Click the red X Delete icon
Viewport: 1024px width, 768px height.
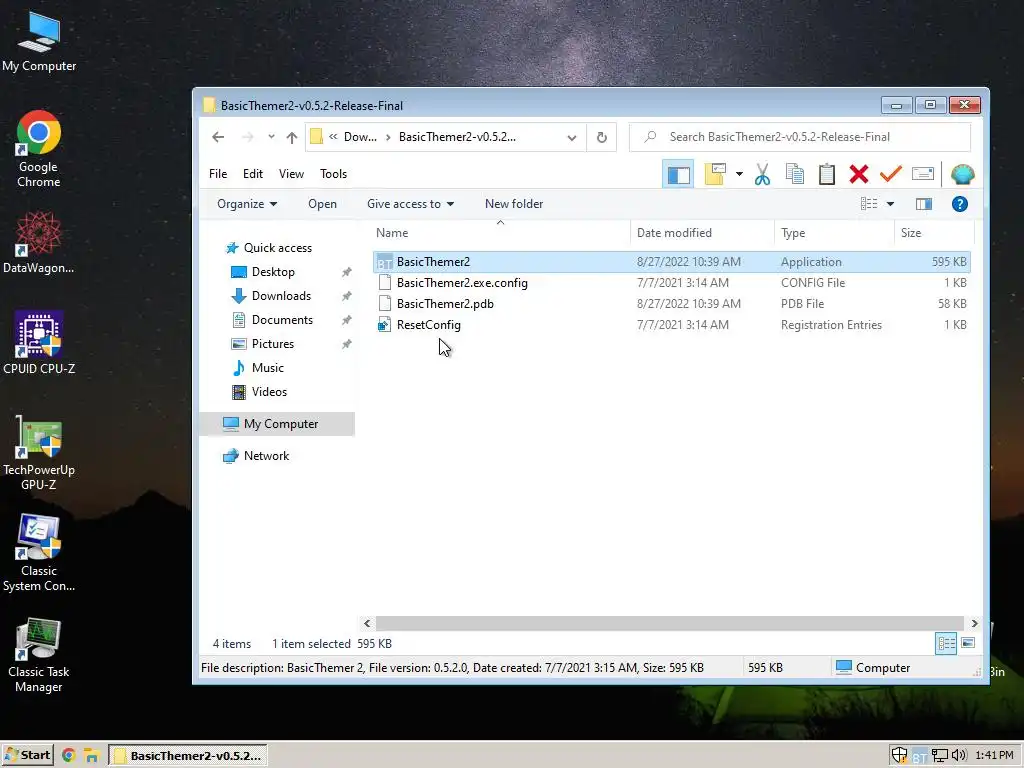[x=859, y=174]
